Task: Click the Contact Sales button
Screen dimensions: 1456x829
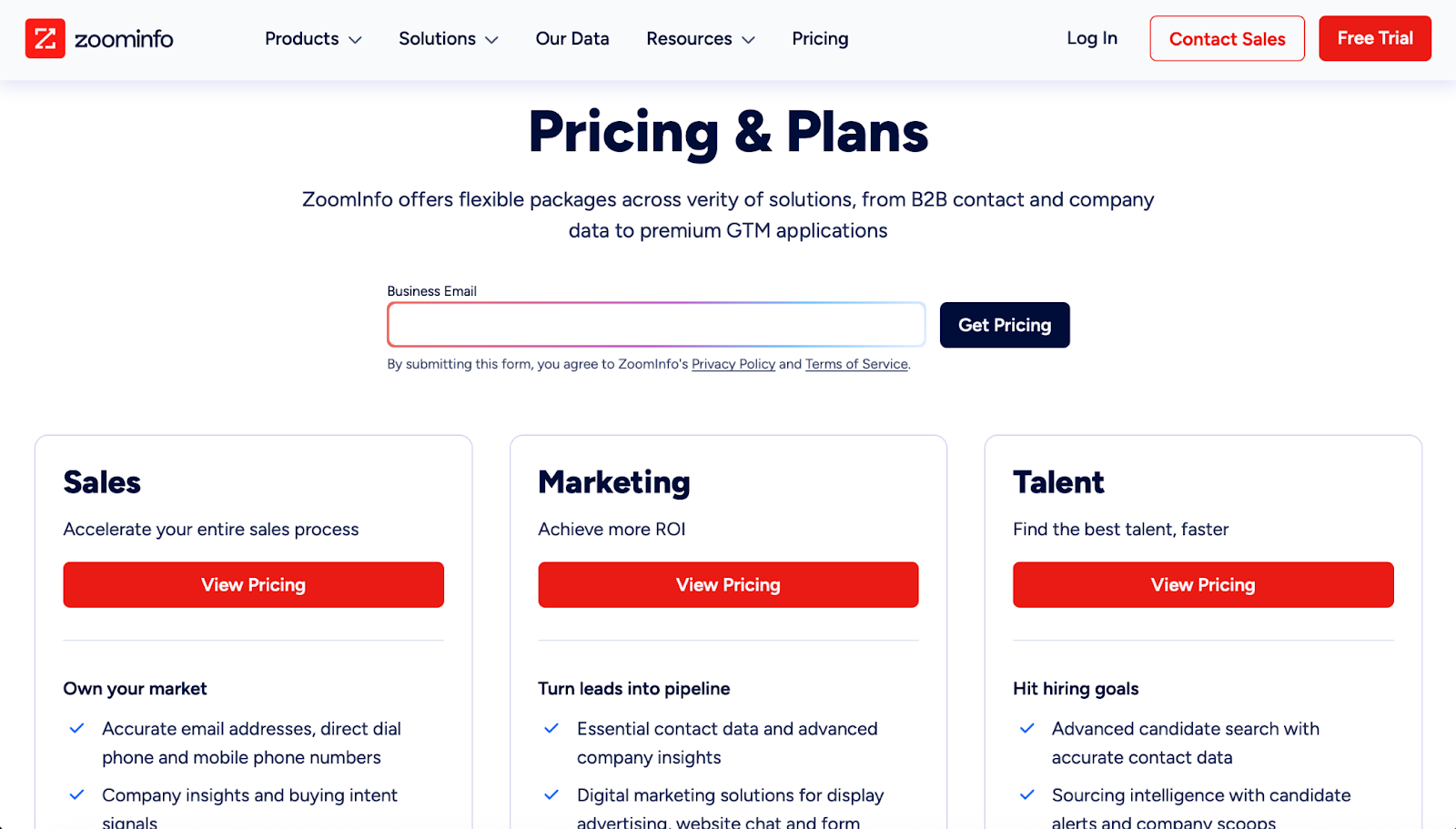Action: [1227, 38]
